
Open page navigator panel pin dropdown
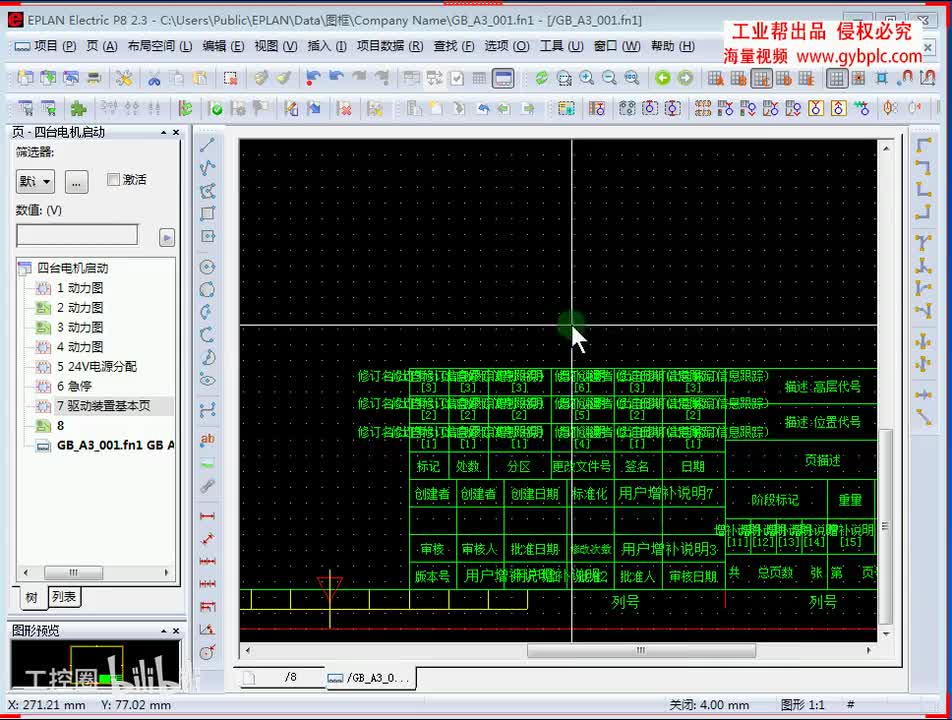point(163,132)
